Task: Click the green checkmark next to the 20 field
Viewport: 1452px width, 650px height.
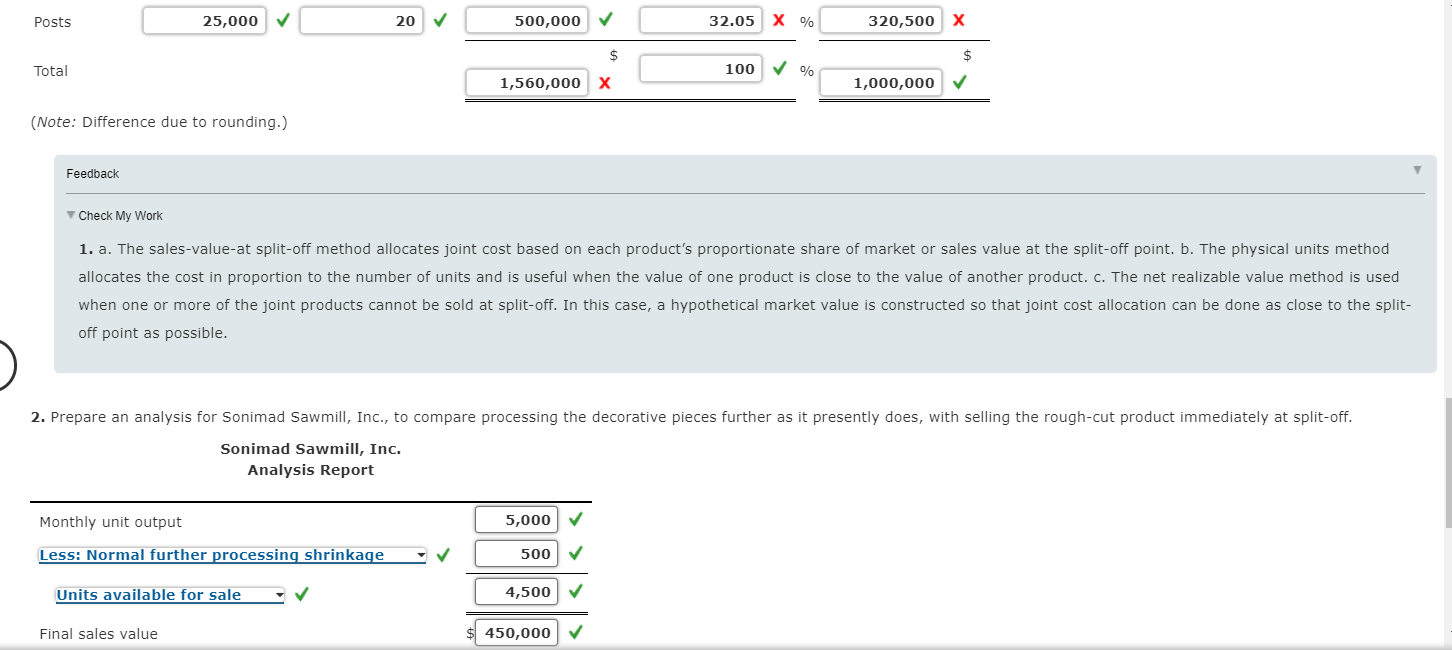Action: (438, 19)
